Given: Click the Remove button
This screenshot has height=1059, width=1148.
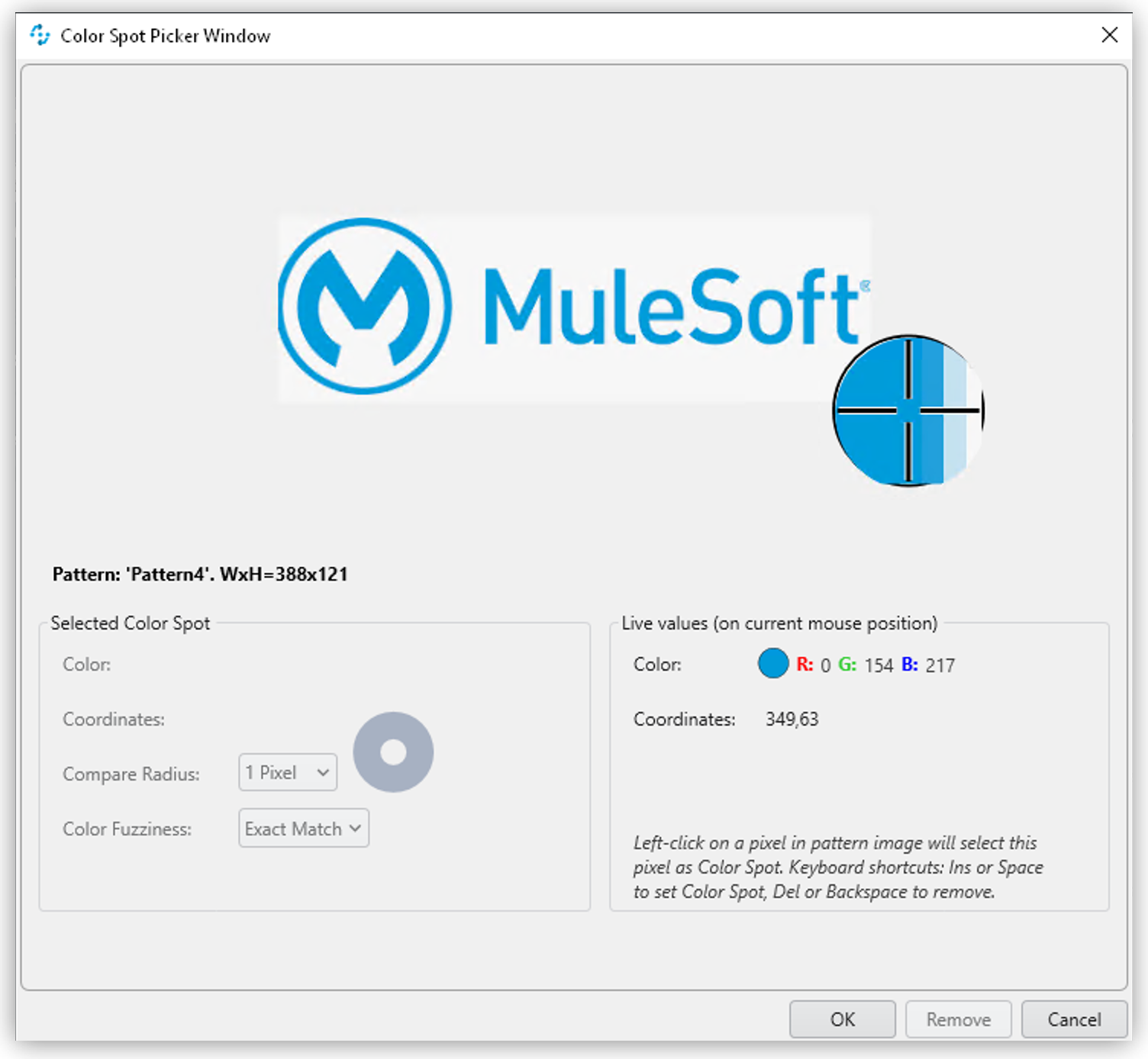Looking at the screenshot, I should (958, 1019).
